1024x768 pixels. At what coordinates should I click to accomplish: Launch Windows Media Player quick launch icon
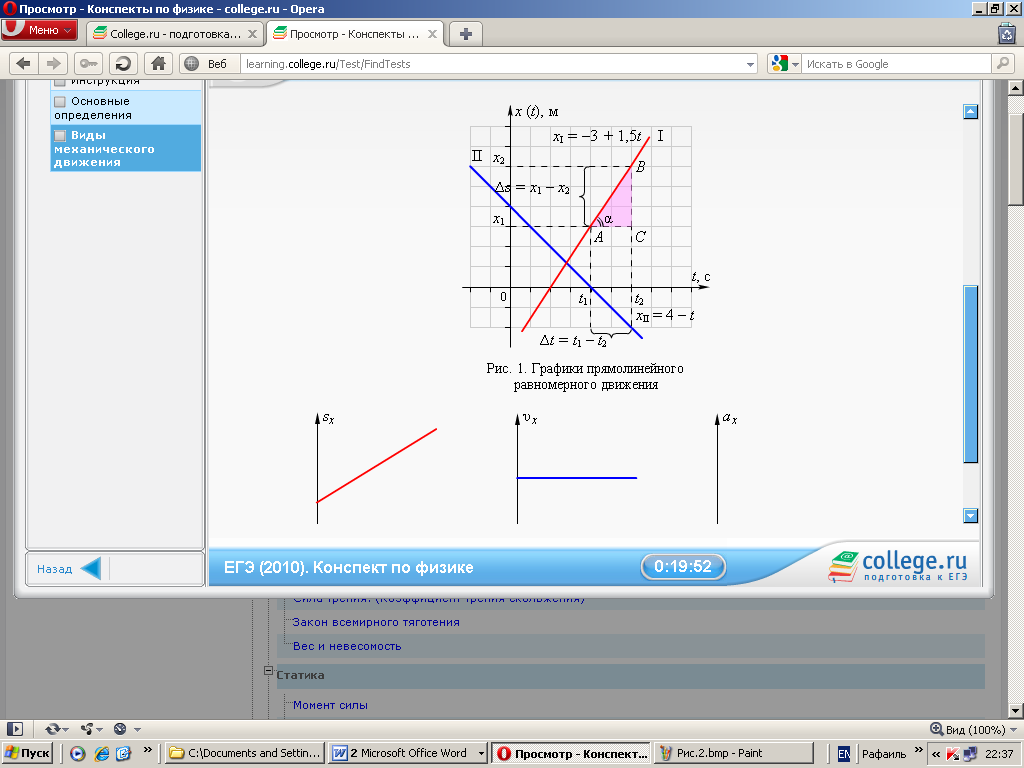tap(78, 754)
